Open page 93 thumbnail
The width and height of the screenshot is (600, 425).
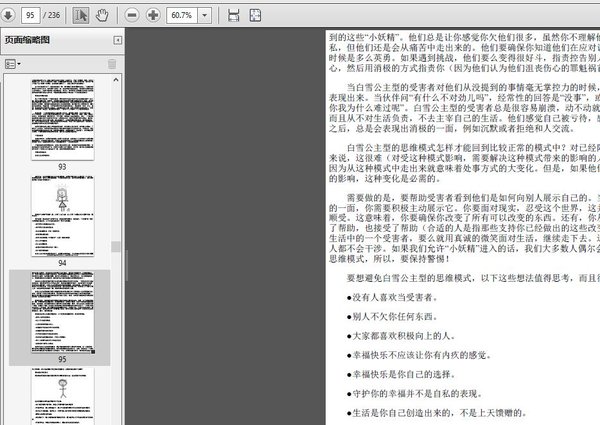[x=62, y=120]
